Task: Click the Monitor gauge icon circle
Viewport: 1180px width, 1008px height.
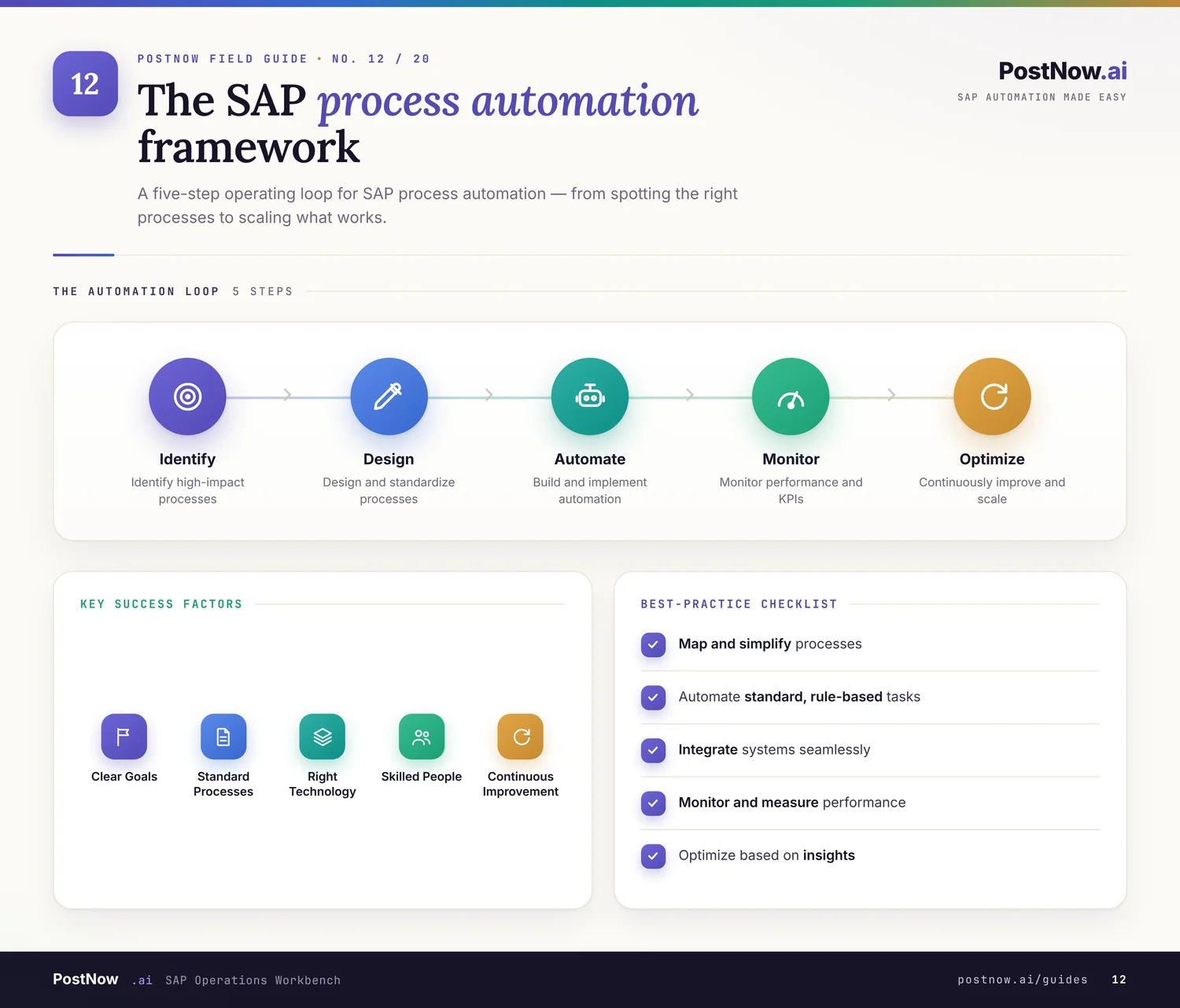Action: [x=791, y=397]
